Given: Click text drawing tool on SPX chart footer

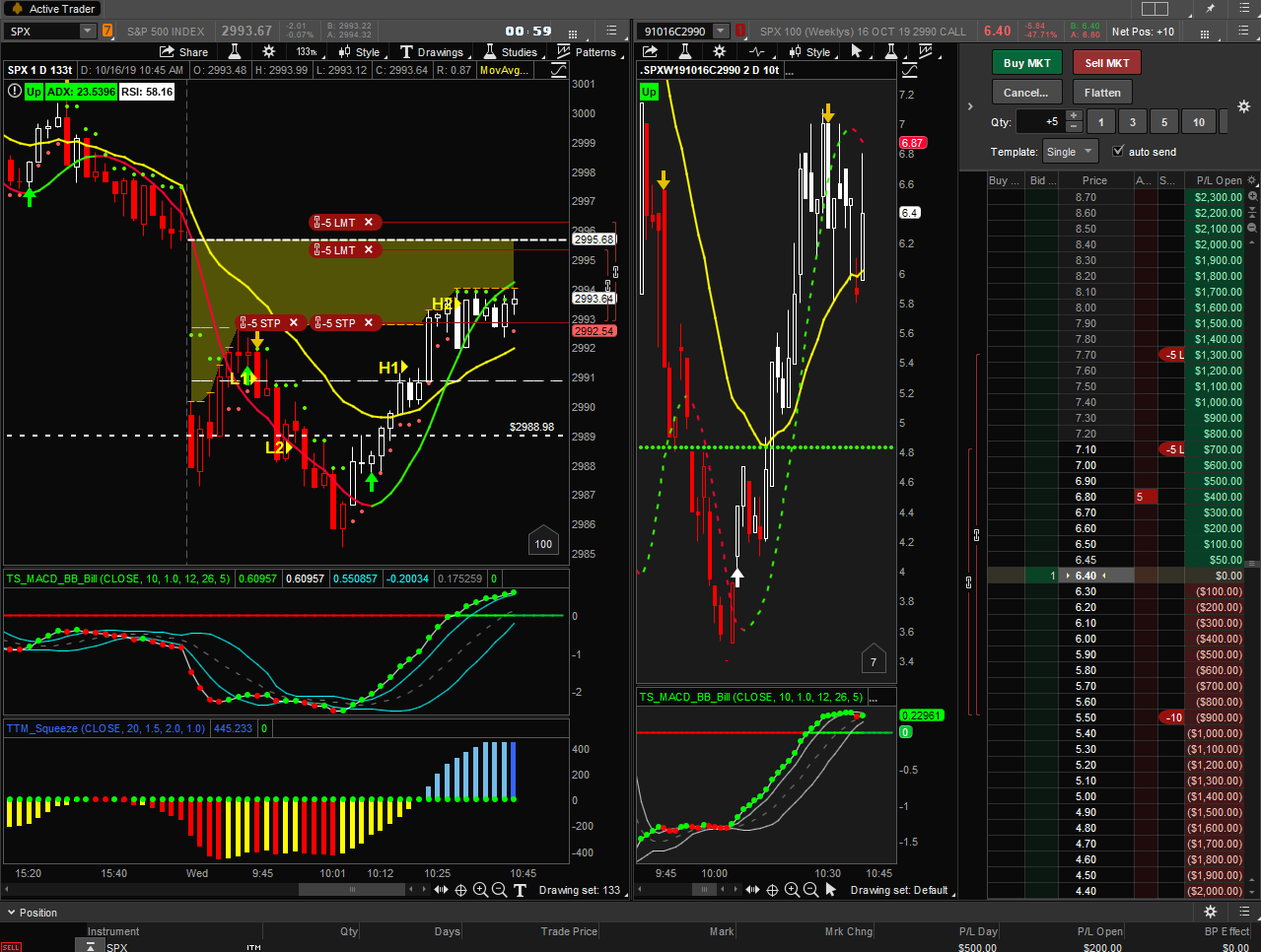Looking at the screenshot, I should pos(520,890).
